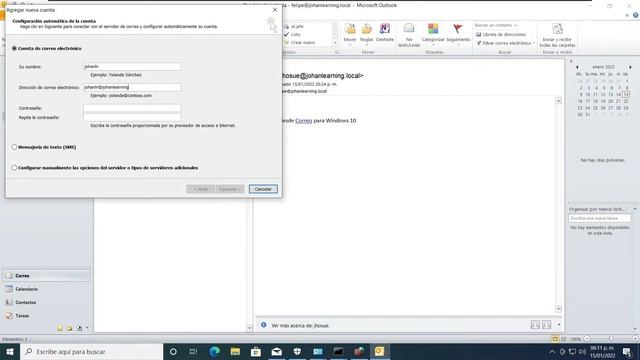
Task: Close the Agregar nueva cuenta dialog
Action: [275, 10]
